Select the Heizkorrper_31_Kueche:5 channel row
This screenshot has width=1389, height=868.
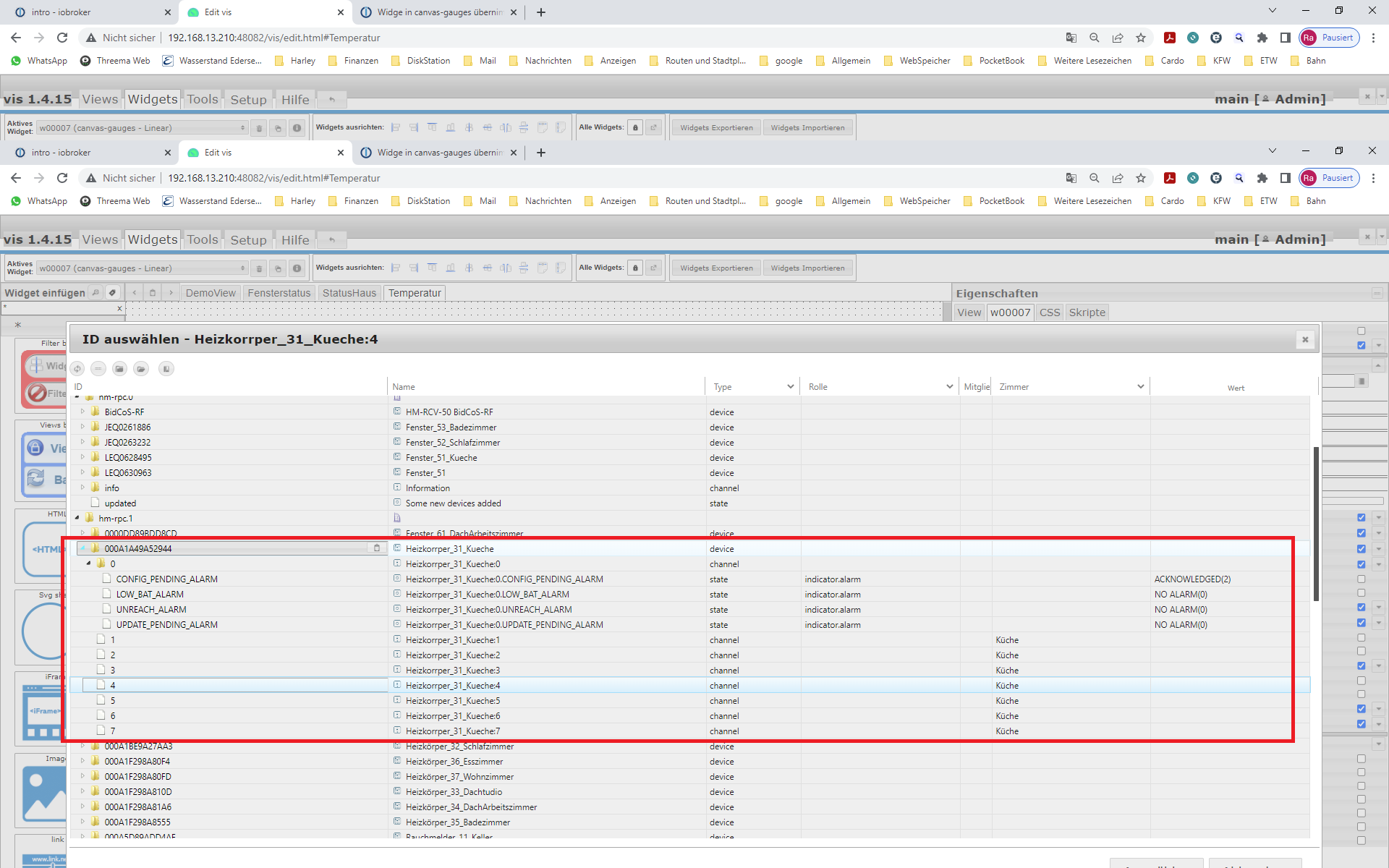click(452, 701)
